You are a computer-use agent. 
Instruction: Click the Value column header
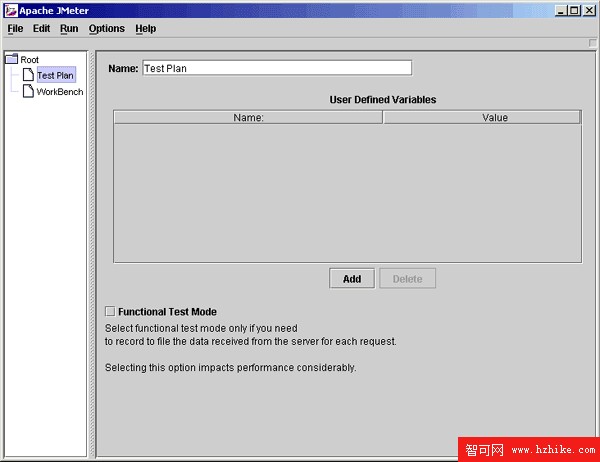click(x=482, y=118)
